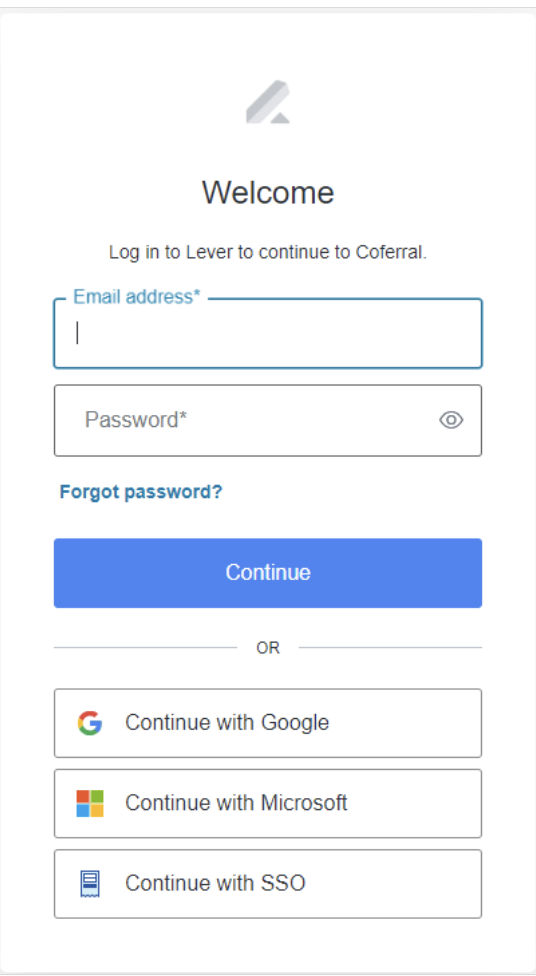Click the Google G logo icon
The height and width of the screenshot is (976, 536).
click(x=90, y=723)
